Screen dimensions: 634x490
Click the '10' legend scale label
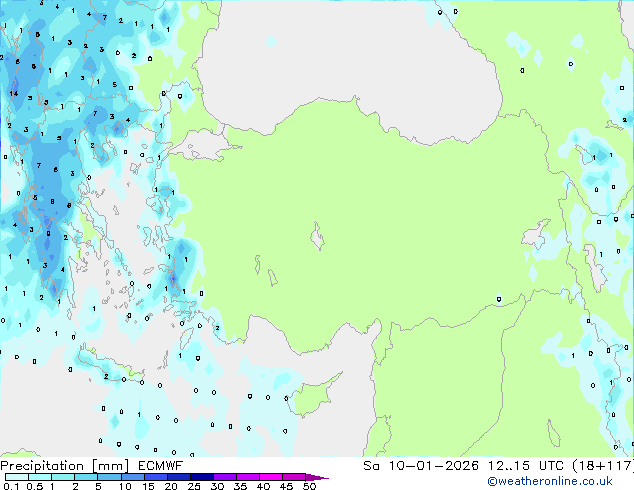[x=125, y=486]
